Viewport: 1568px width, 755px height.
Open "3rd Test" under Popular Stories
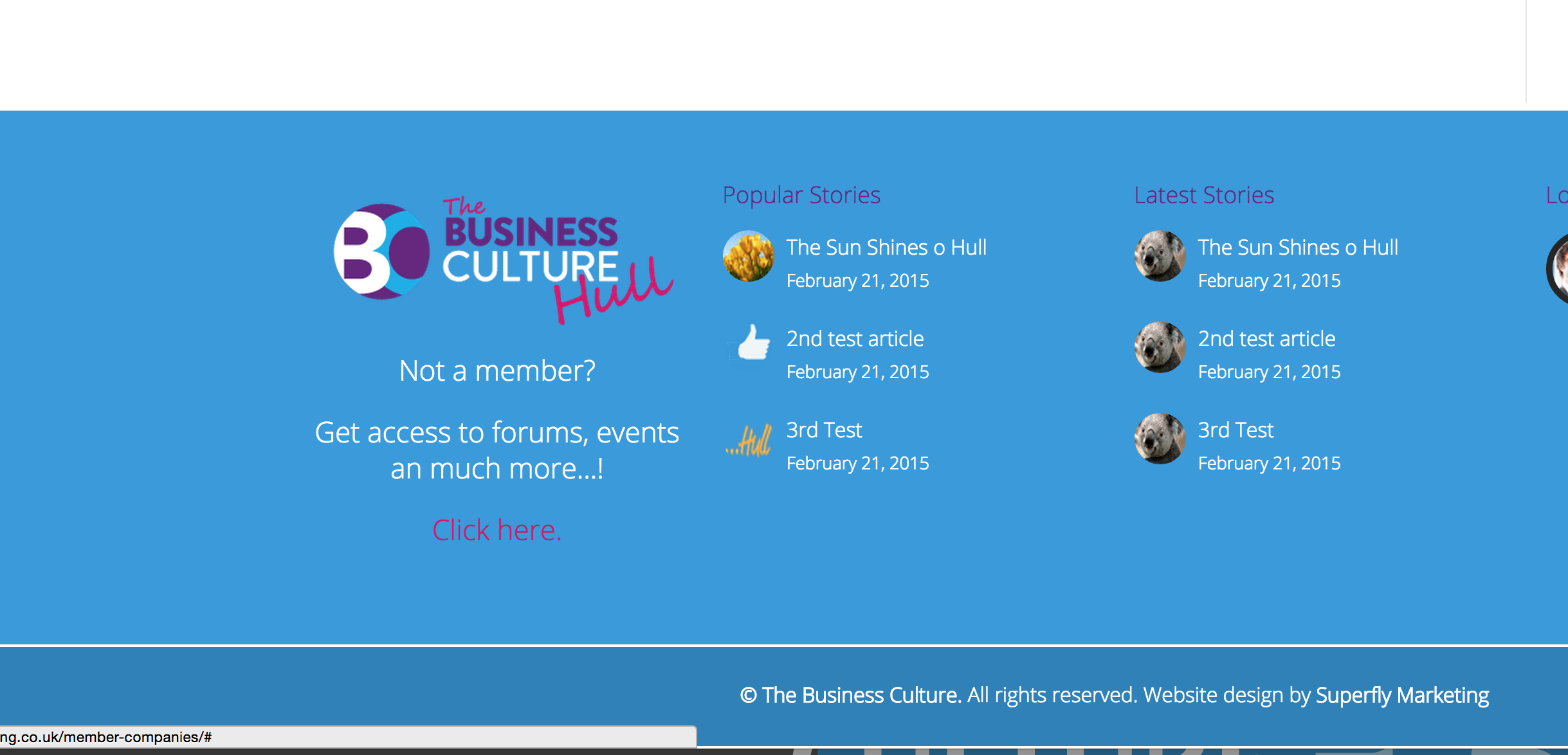tap(824, 430)
